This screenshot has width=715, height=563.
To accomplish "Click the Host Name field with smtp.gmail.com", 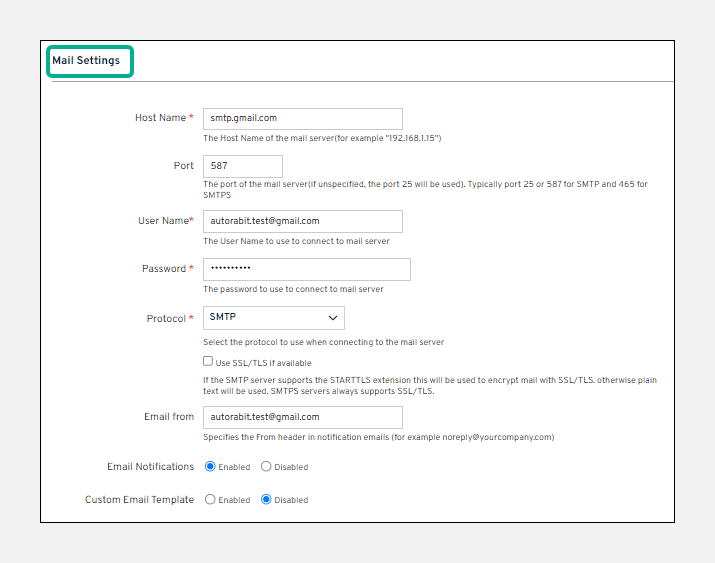I will [302, 118].
